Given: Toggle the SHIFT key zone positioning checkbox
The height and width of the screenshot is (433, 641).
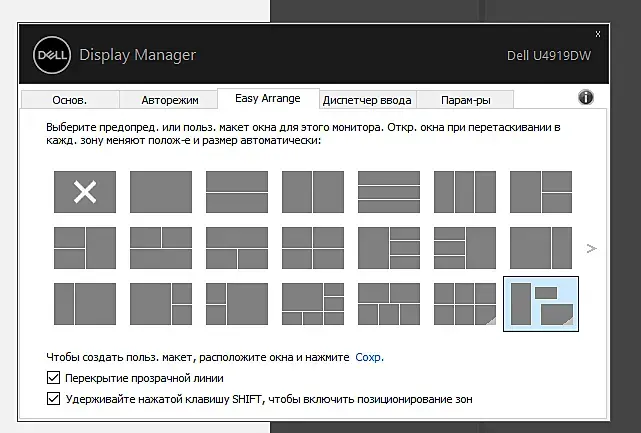Looking at the screenshot, I should (x=53, y=399).
